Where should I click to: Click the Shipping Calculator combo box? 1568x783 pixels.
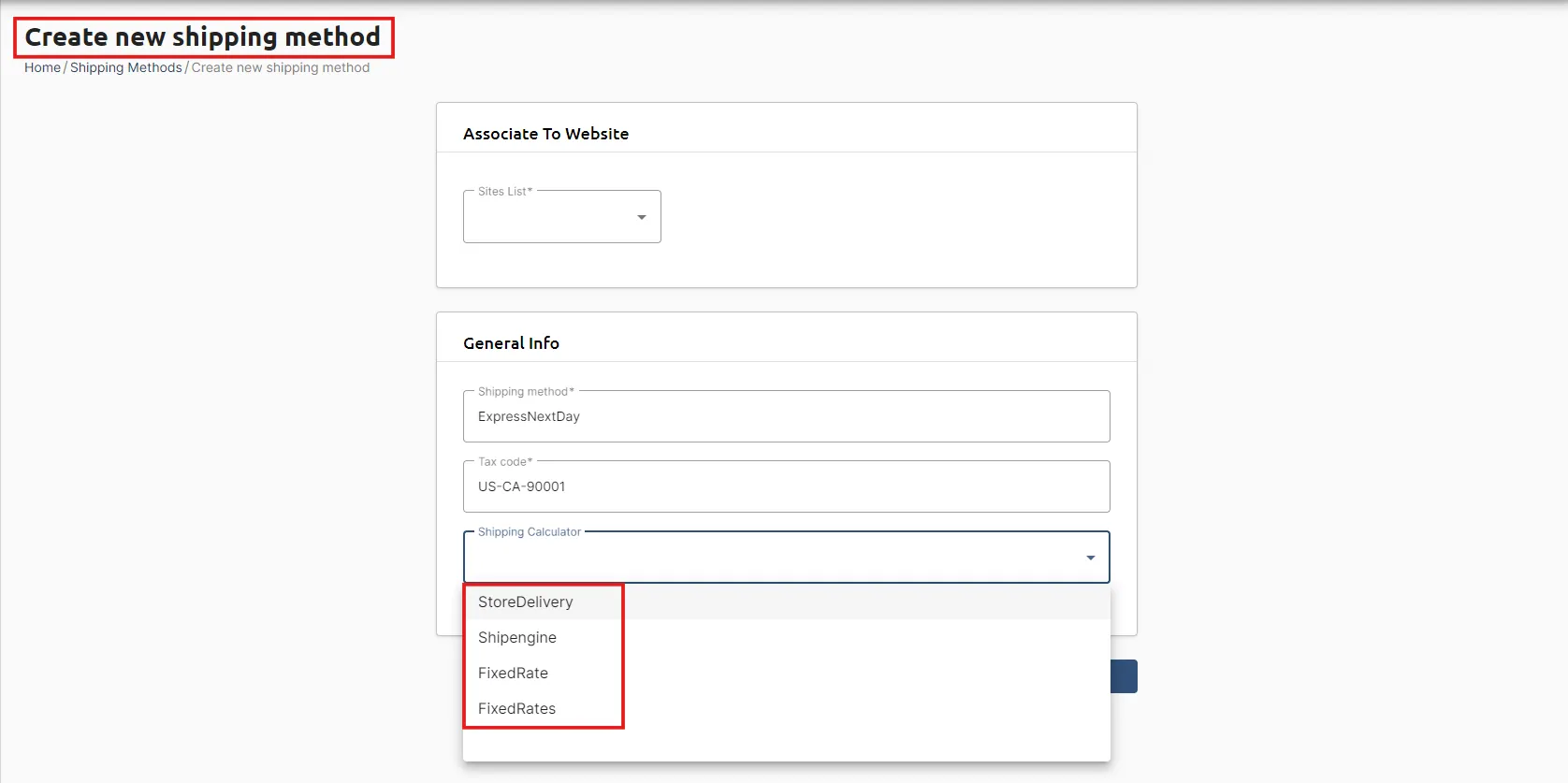pos(786,557)
